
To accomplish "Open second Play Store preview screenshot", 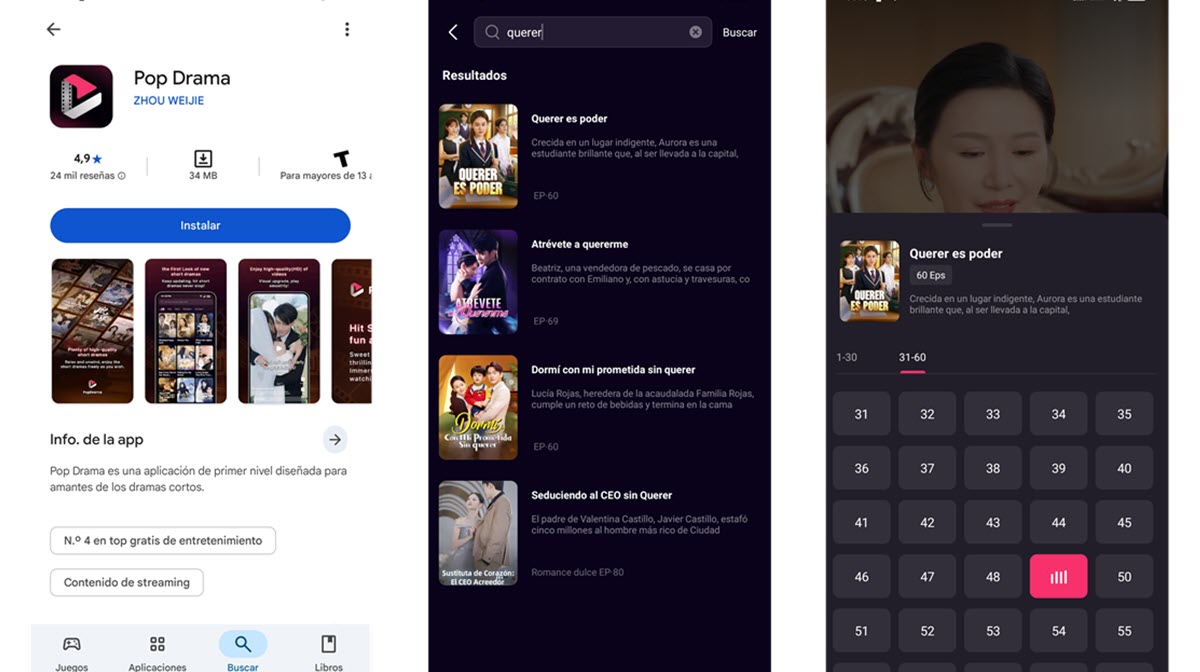I will click(186, 331).
